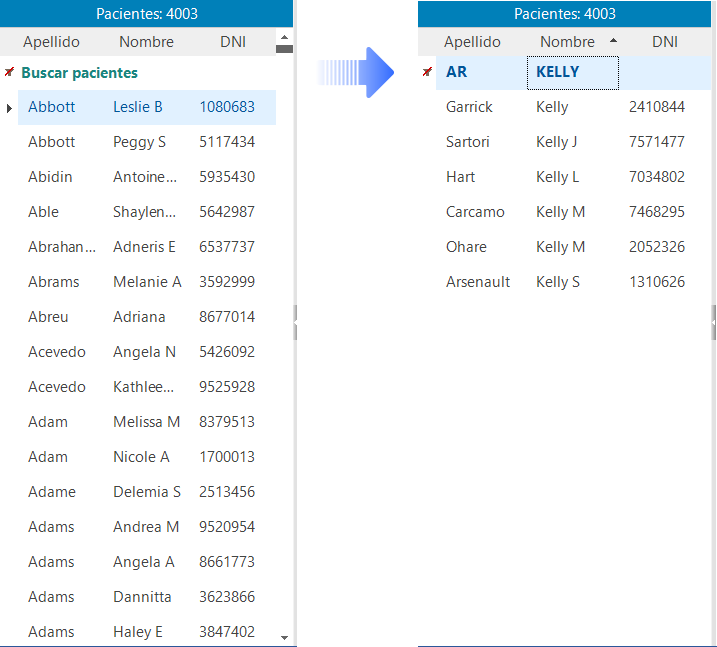Screen dimensions: 717x647
Task: Select patient Adneris E row
Action: pos(147,247)
